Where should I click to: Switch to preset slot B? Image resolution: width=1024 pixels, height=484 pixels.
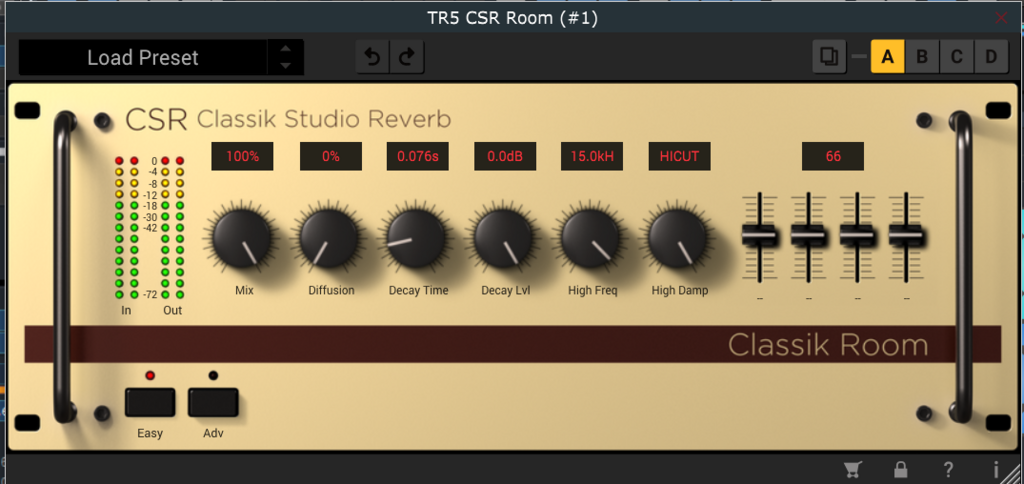[x=922, y=57]
